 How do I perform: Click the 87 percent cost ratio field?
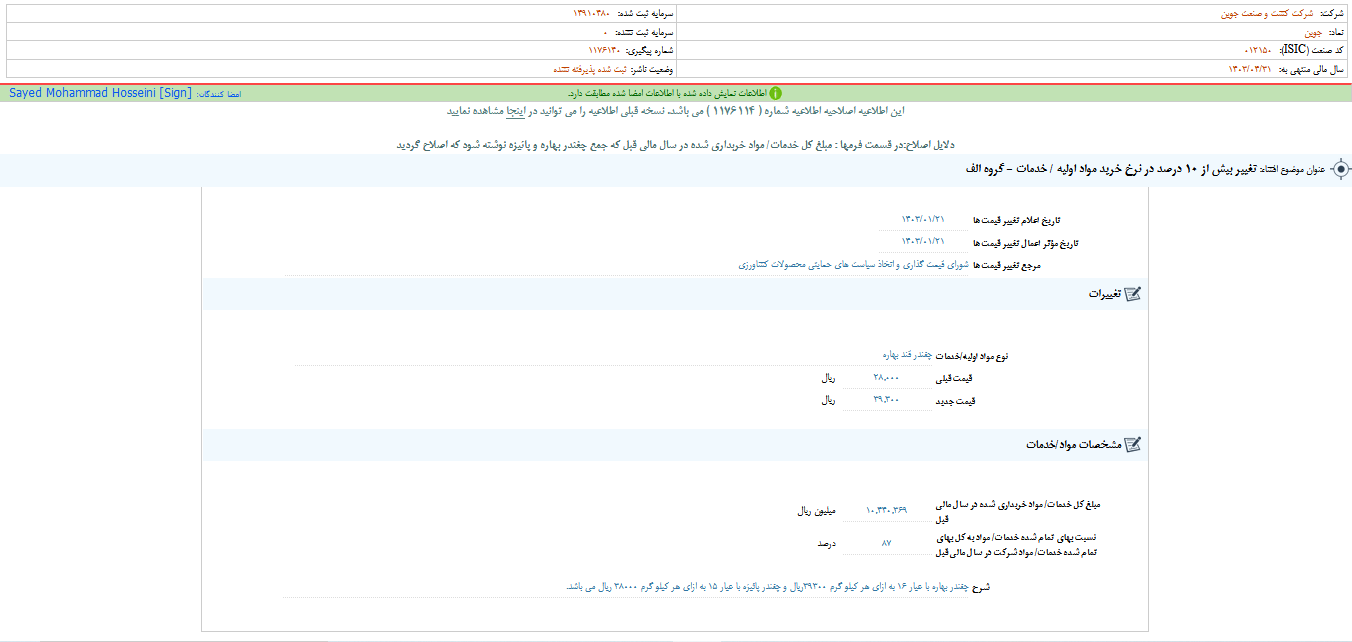click(x=886, y=543)
